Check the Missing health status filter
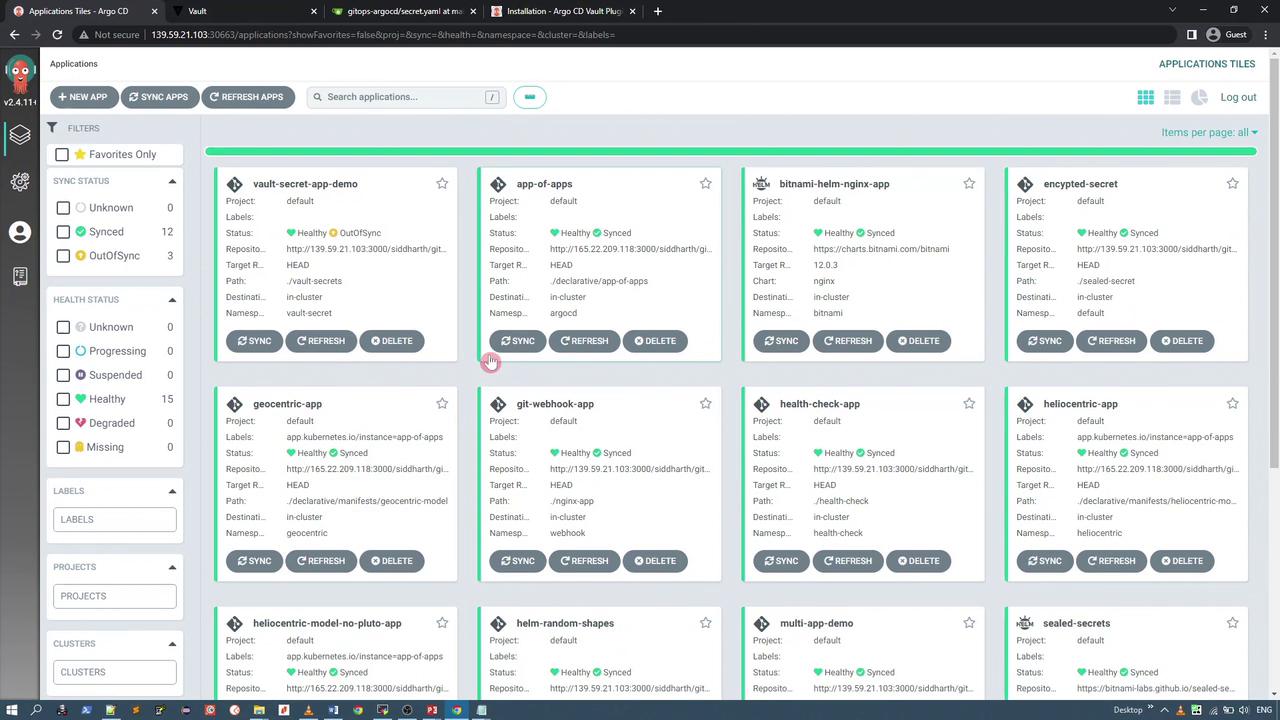The height and width of the screenshot is (720, 1280). tap(63, 447)
